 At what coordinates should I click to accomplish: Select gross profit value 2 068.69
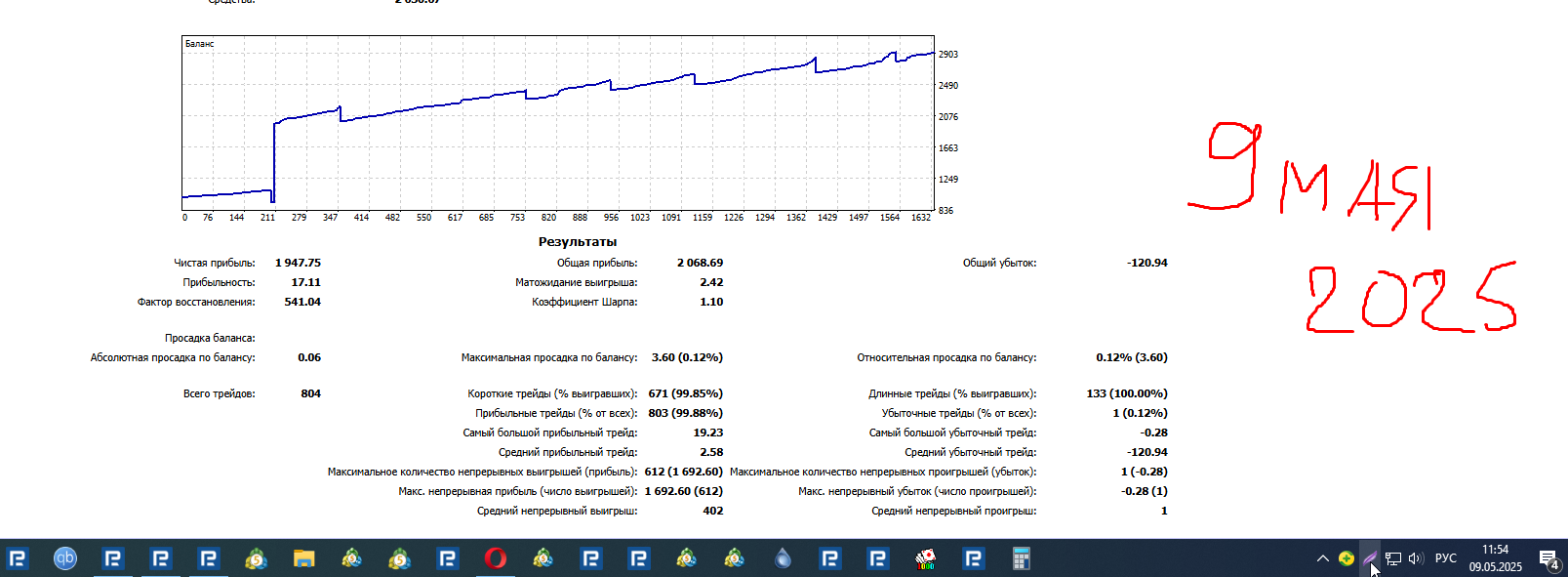(701, 263)
